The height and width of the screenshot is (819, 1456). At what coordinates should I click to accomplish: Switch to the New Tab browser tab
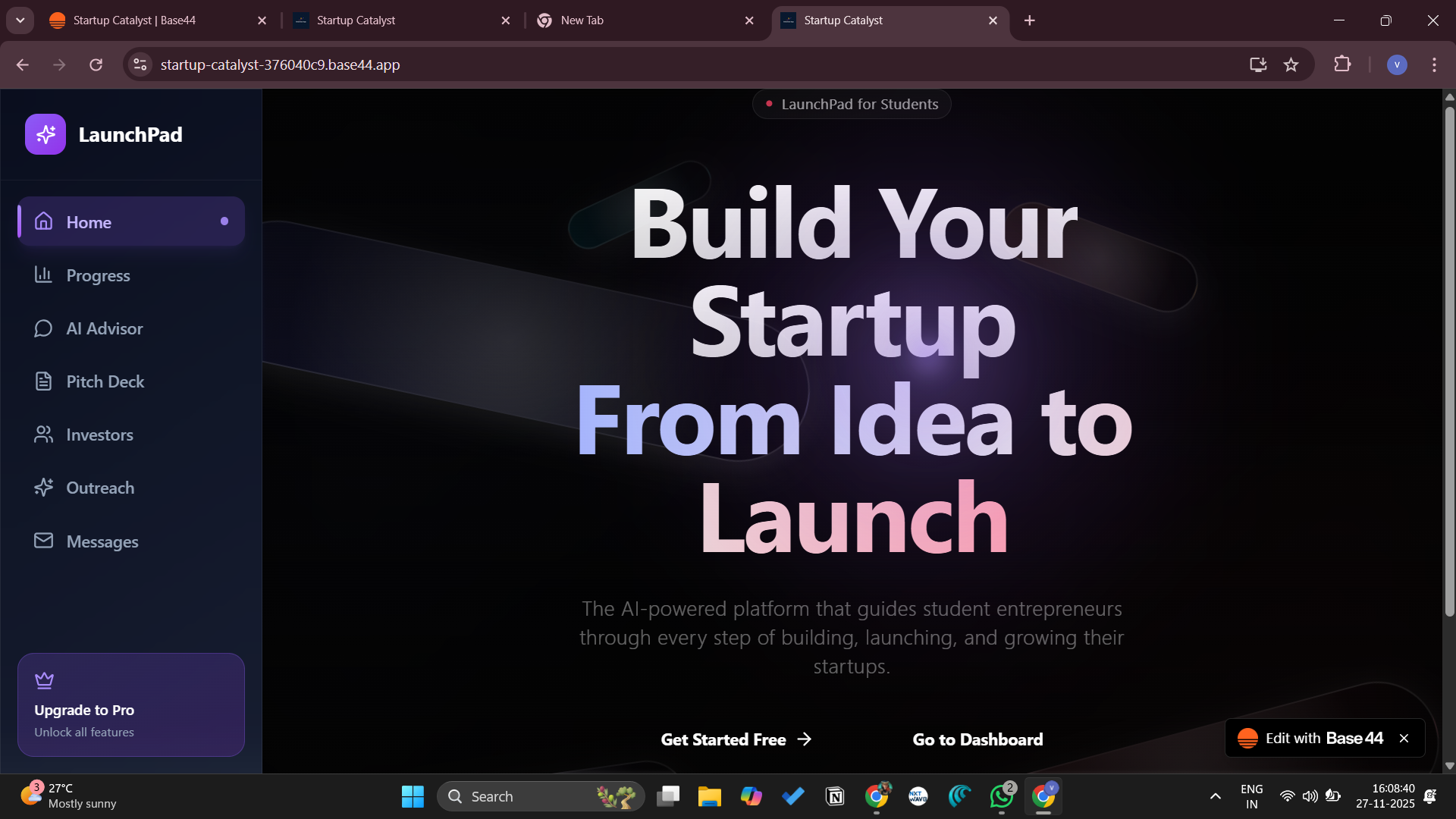582,20
